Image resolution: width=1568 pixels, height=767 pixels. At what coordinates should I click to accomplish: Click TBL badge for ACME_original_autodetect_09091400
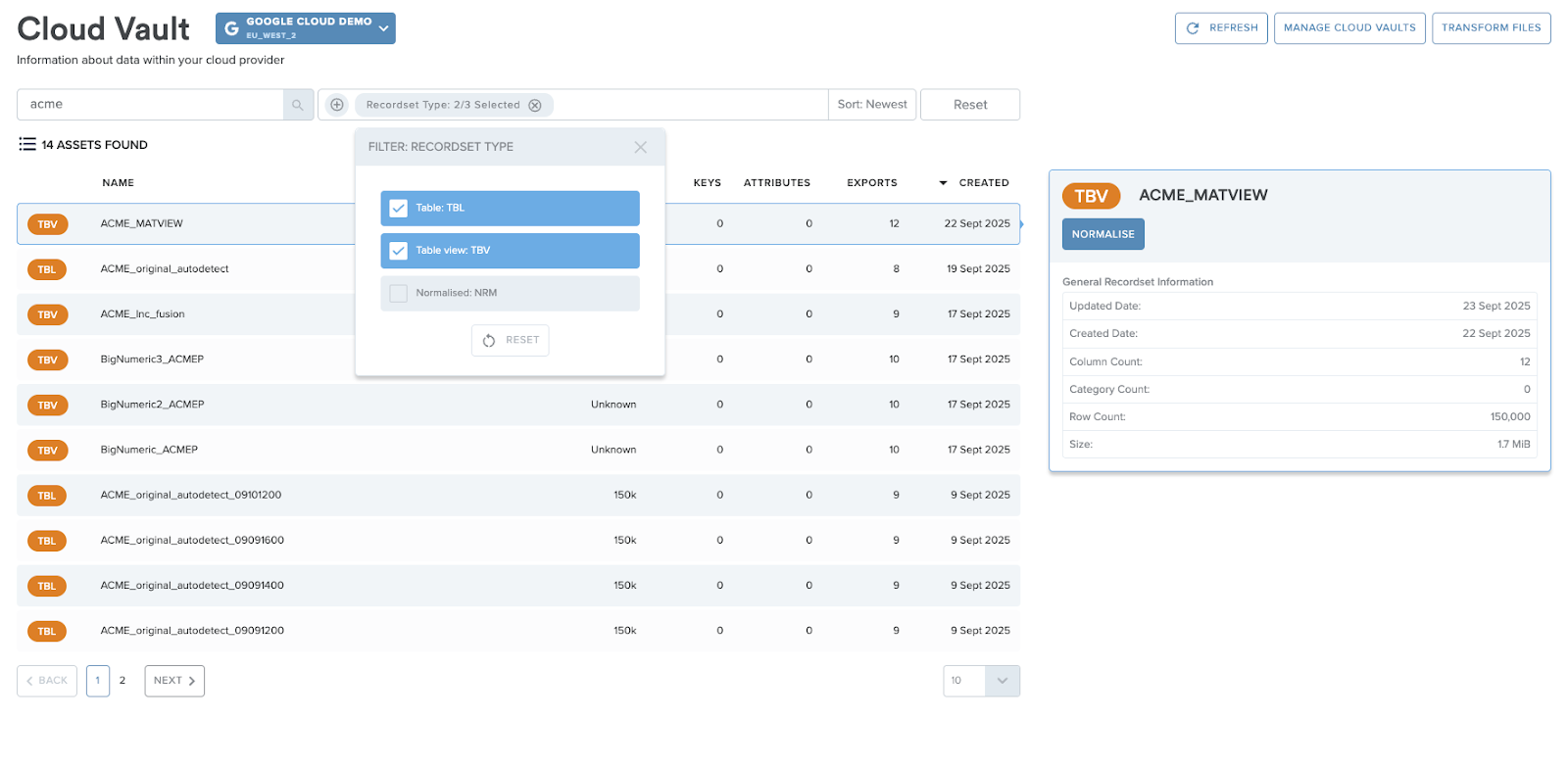(47, 586)
